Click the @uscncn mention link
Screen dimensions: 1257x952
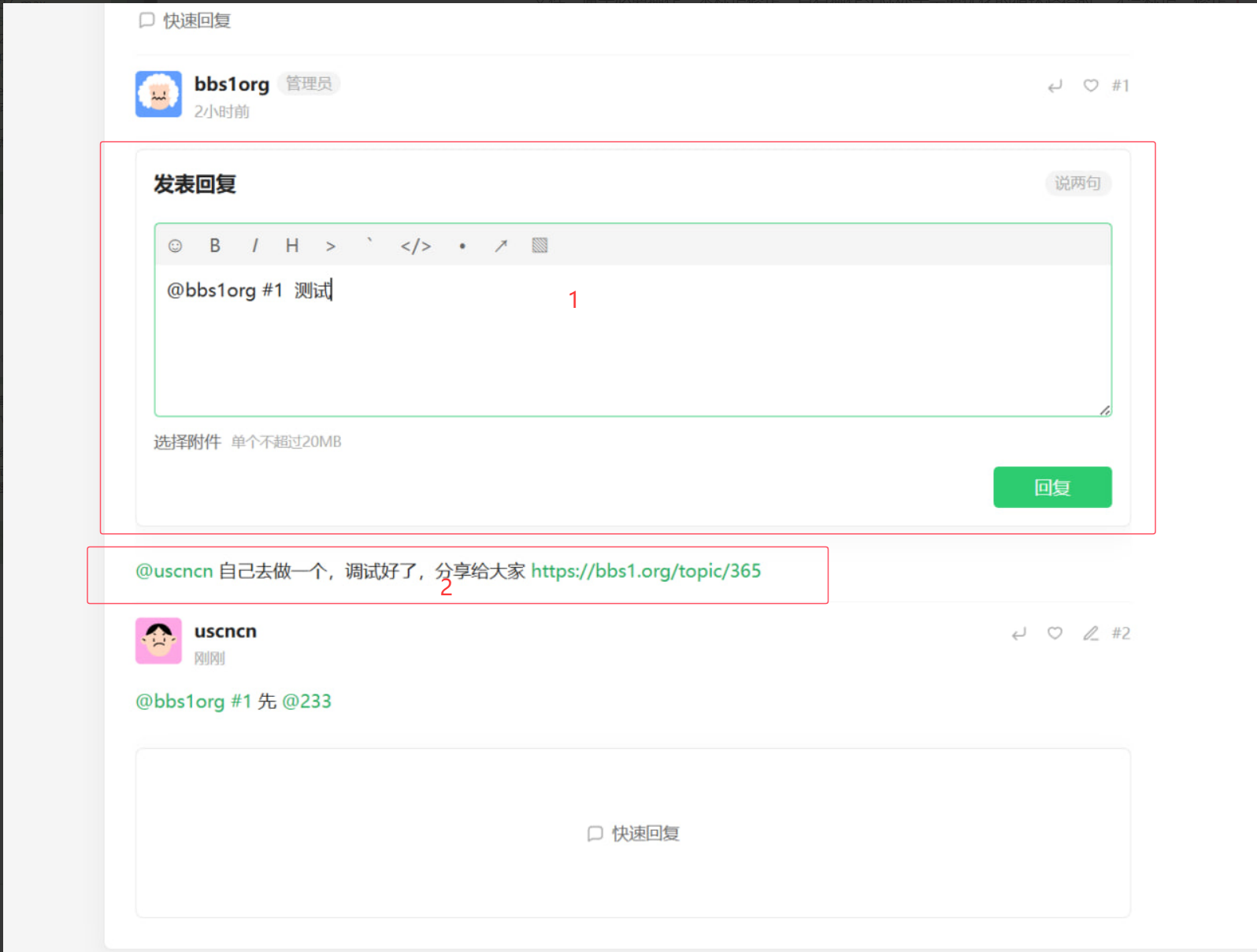pyautogui.click(x=174, y=571)
